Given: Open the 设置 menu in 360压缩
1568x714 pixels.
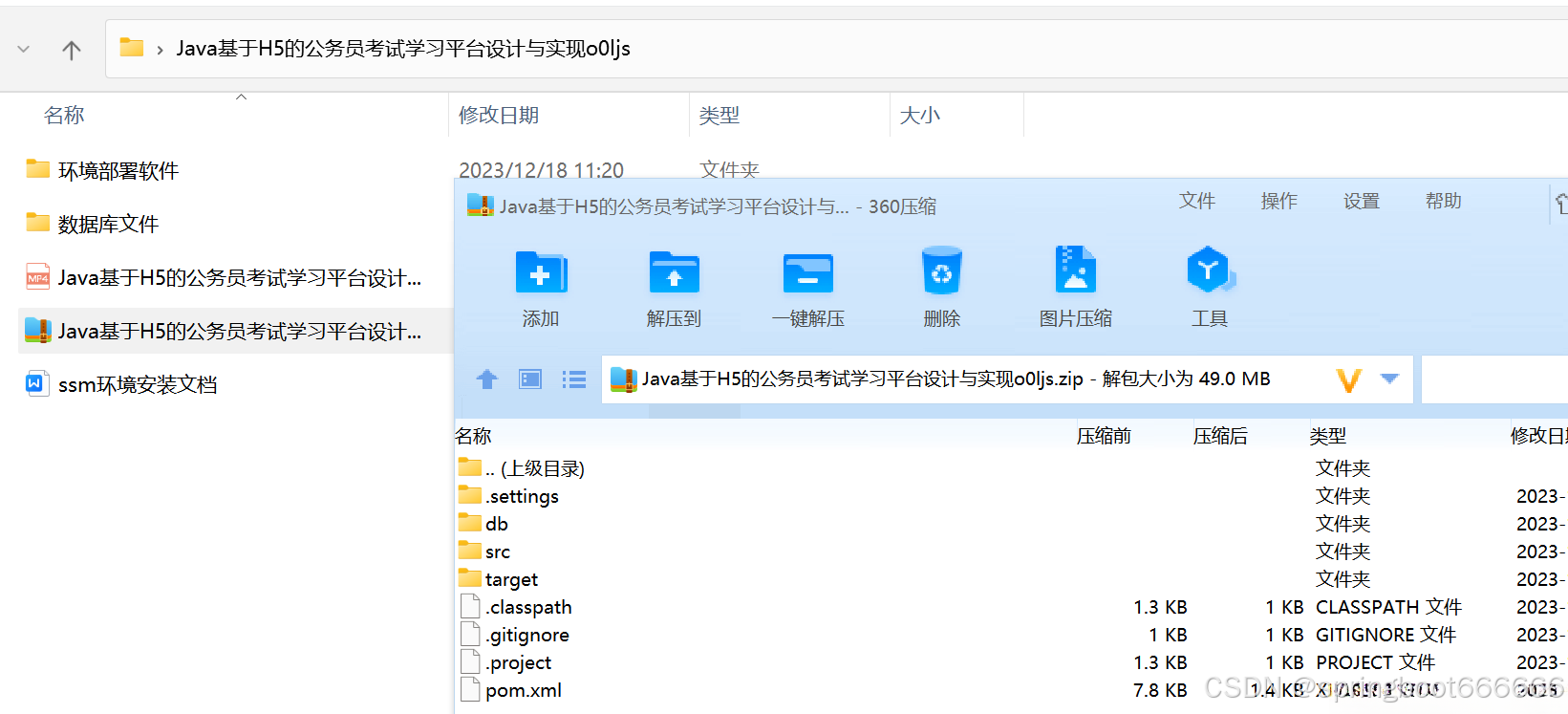Looking at the screenshot, I should click(x=1362, y=201).
